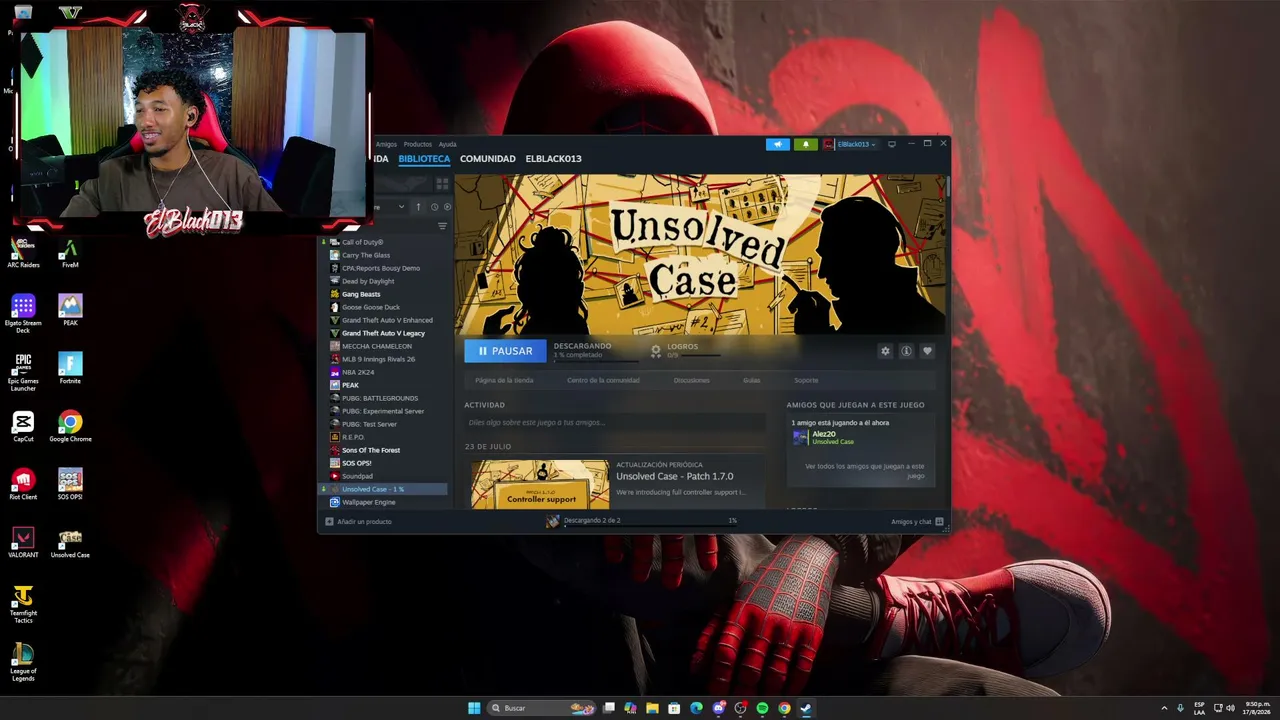Select NBA 2K24 in library
This screenshot has height=720, width=1280.
pos(358,372)
